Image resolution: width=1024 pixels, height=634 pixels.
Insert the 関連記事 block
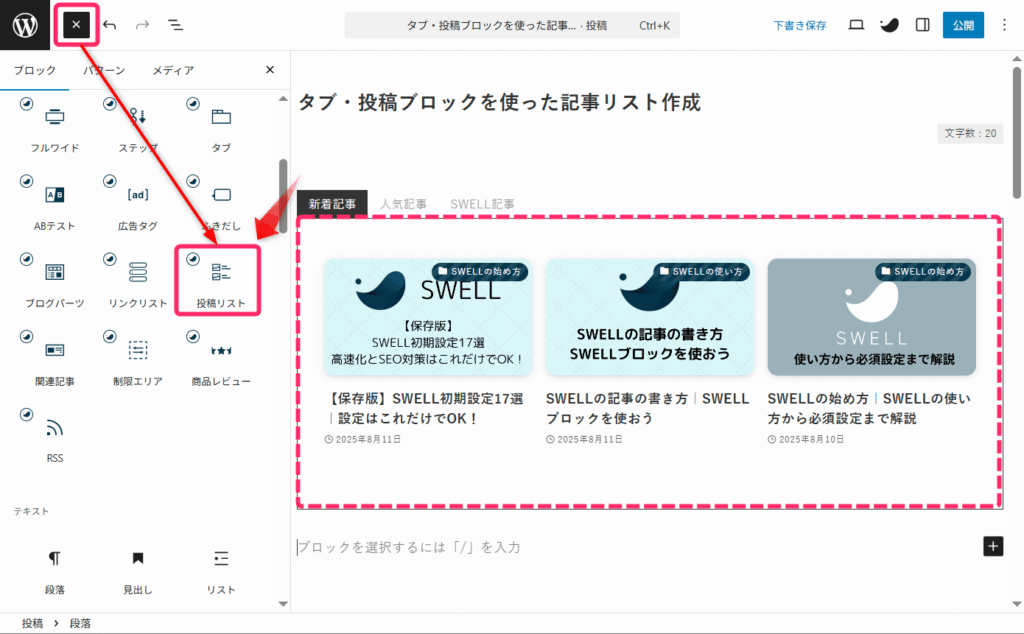[55, 360]
